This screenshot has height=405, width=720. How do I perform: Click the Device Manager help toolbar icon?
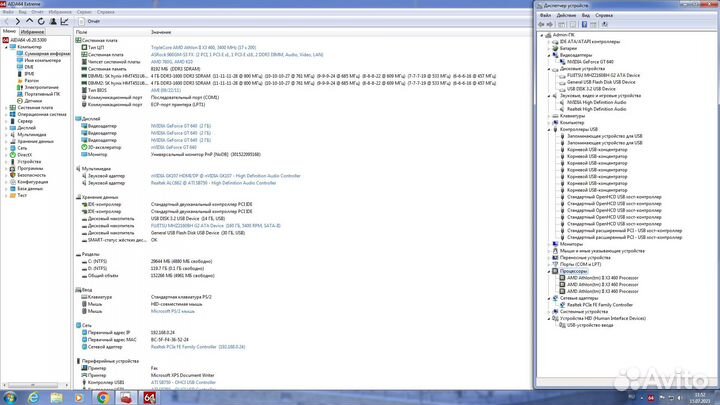pos(584,24)
